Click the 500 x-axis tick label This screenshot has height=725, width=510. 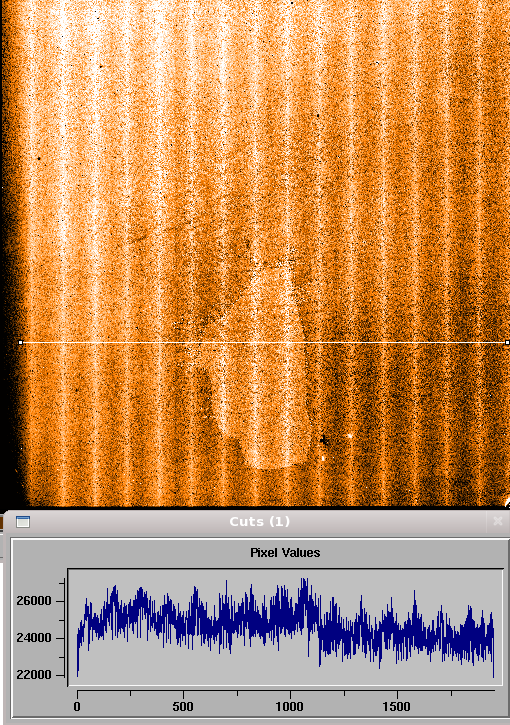click(x=183, y=707)
